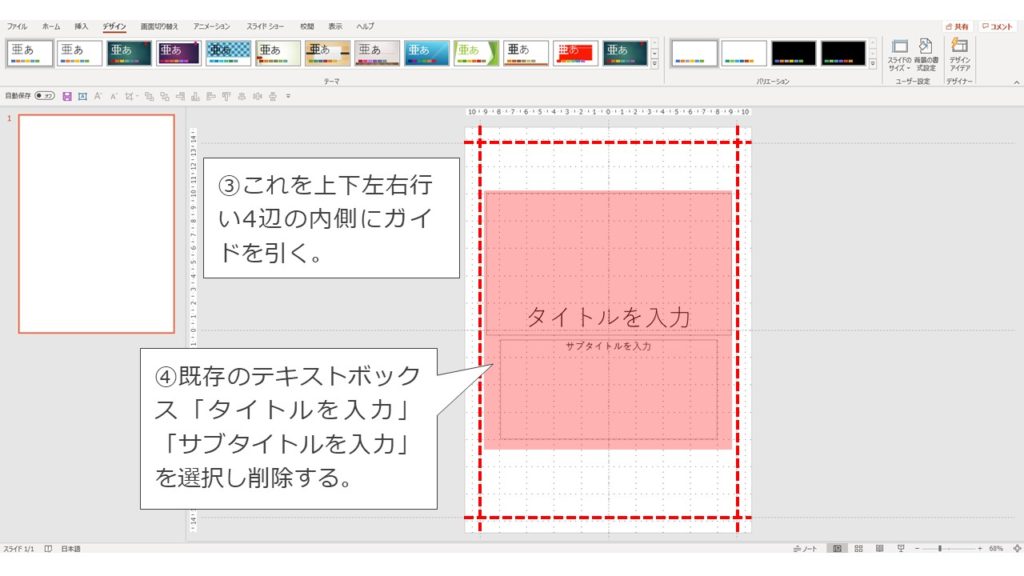Click the bring forward icon in quick access toolbar
This screenshot has height=576, width=1024.
(149, 96)
